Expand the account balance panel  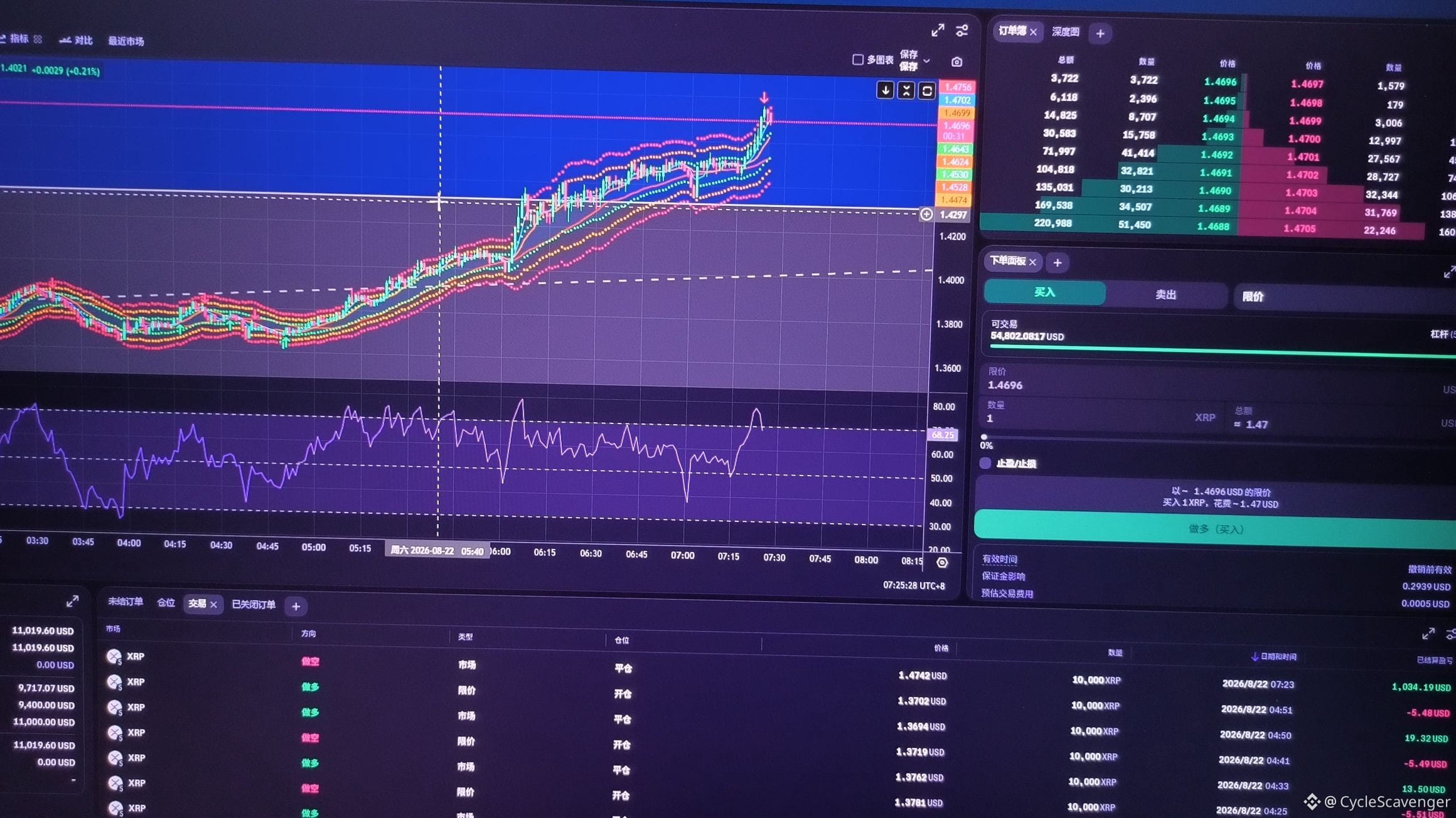pos(73,601)
